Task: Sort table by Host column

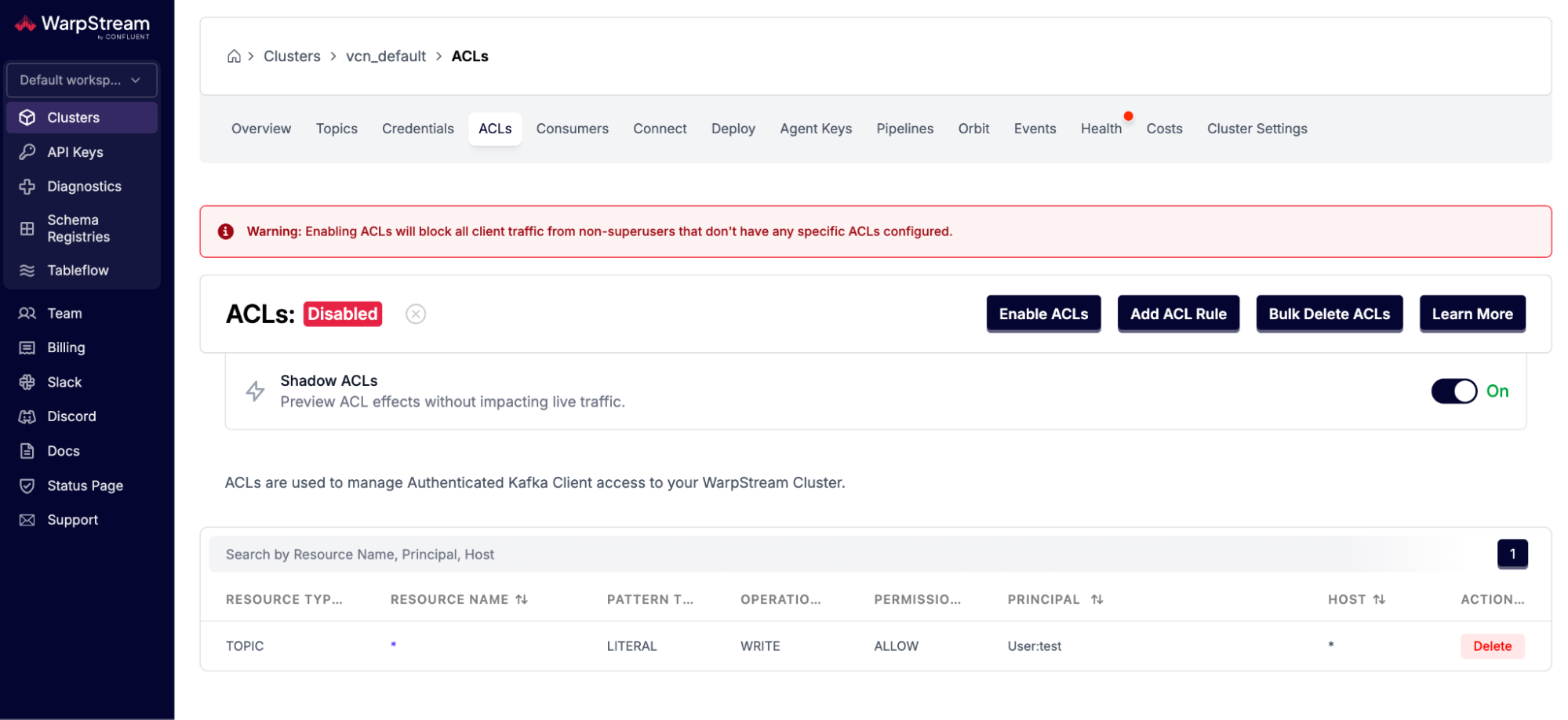Action: point(1379,599)
